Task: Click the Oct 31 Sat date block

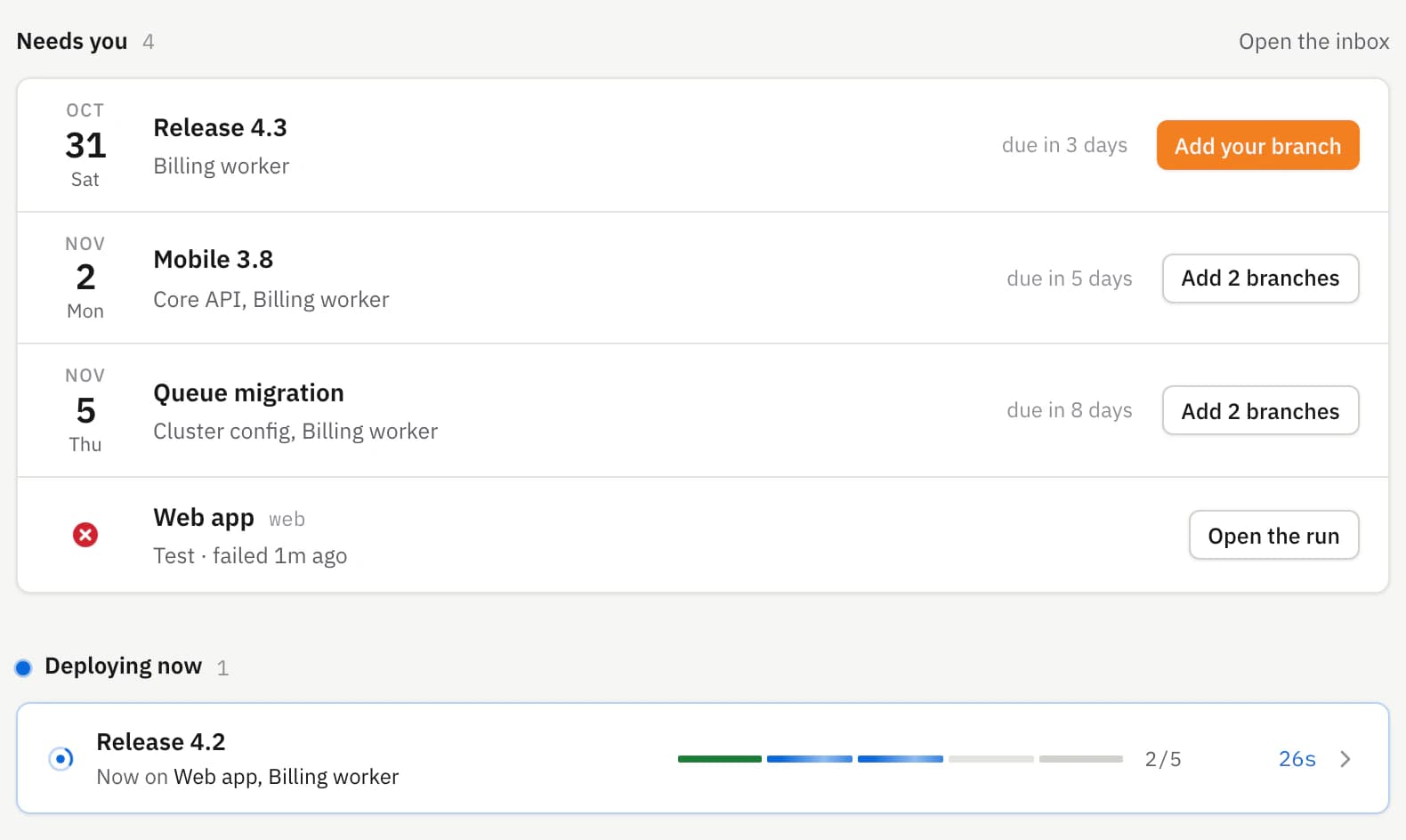Action: (x=85, y=145)
